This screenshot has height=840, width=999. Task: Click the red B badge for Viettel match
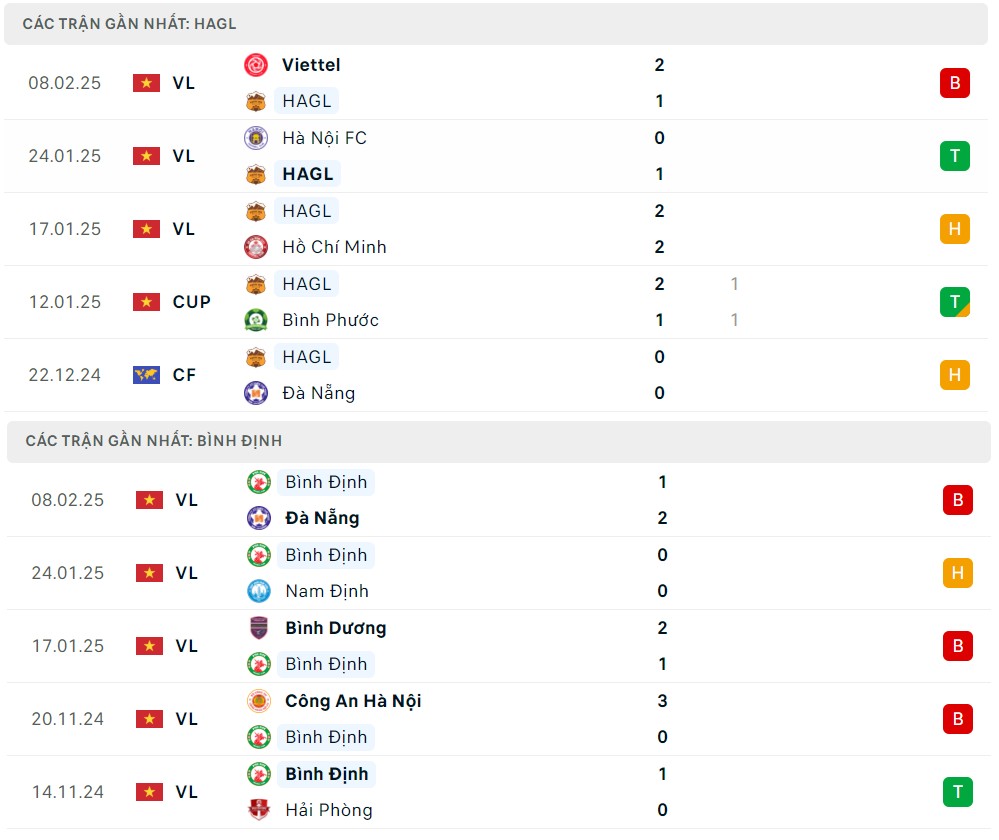(954, 83)
